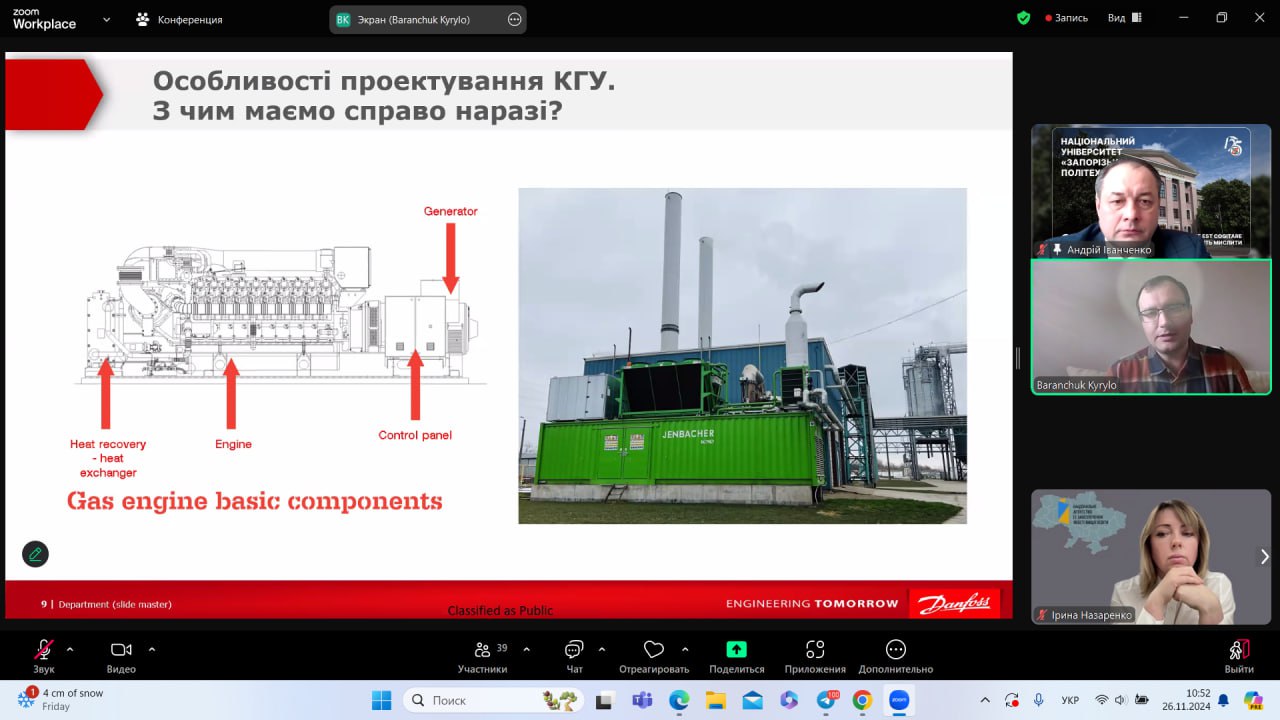Select Ірина Назаренко video thumbnail
The height and width of the screenshot is (720, 1280).
[x=1150, y=556]
